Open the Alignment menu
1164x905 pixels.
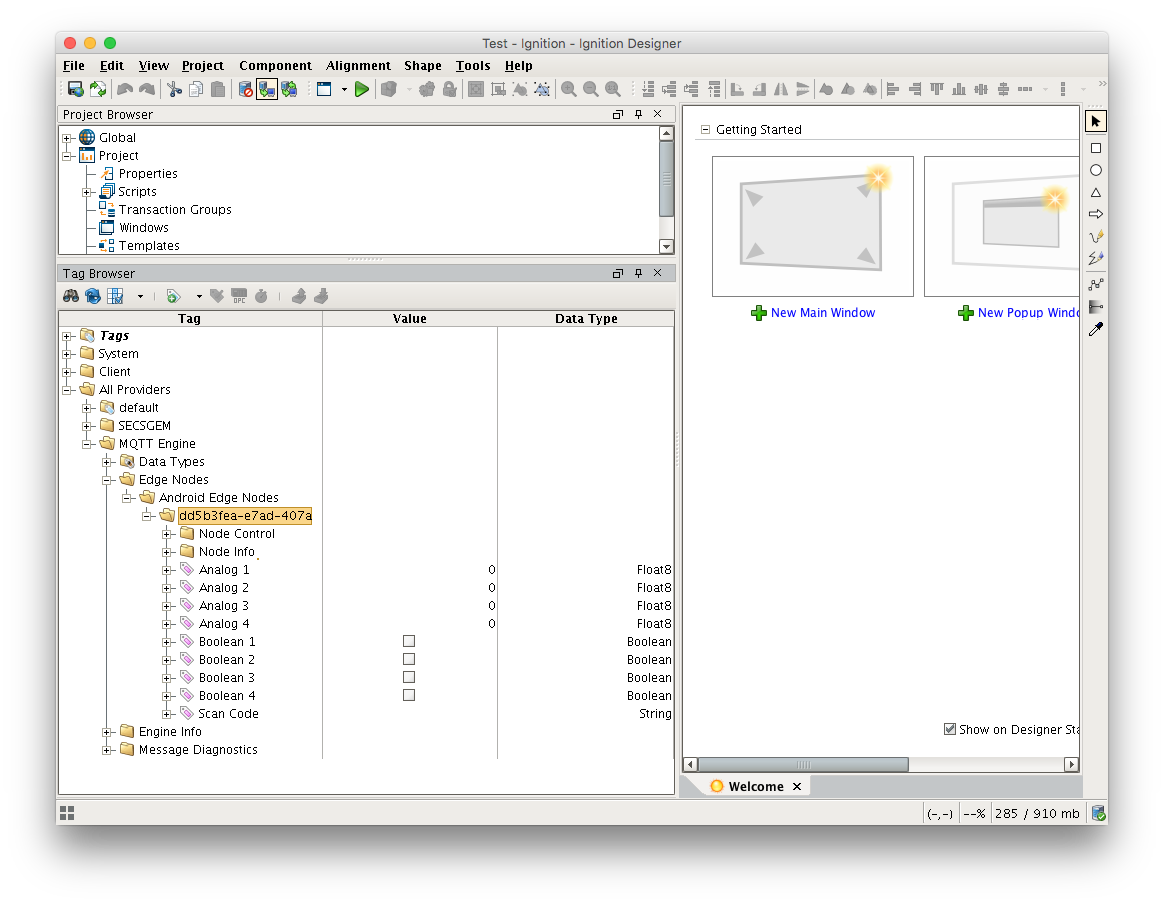[358, 65]
